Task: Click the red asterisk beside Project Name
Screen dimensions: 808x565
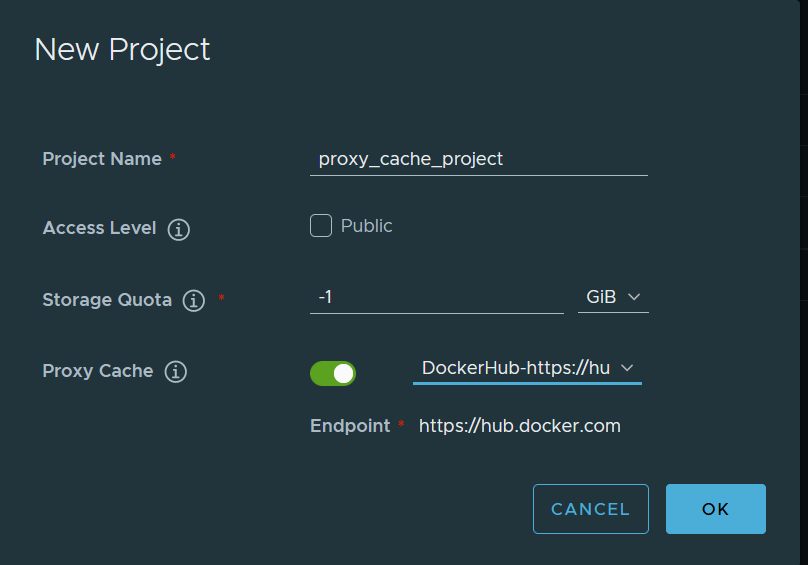Action: pyautogui.click(x=172, y=159)
